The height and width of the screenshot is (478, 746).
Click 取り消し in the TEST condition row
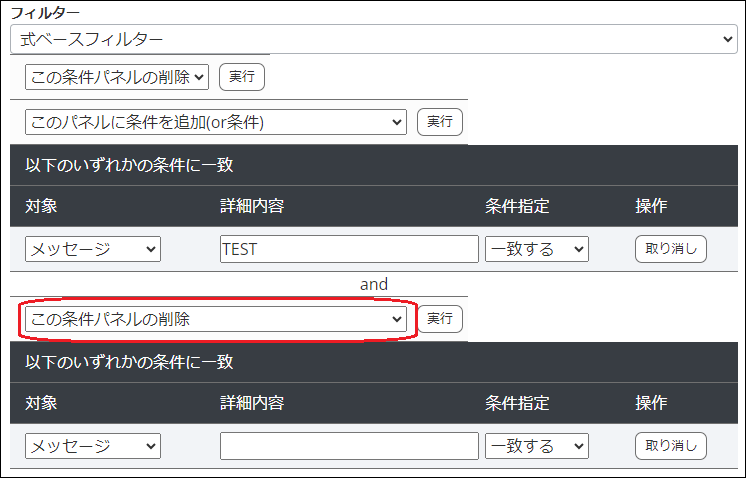click(670, 249)
